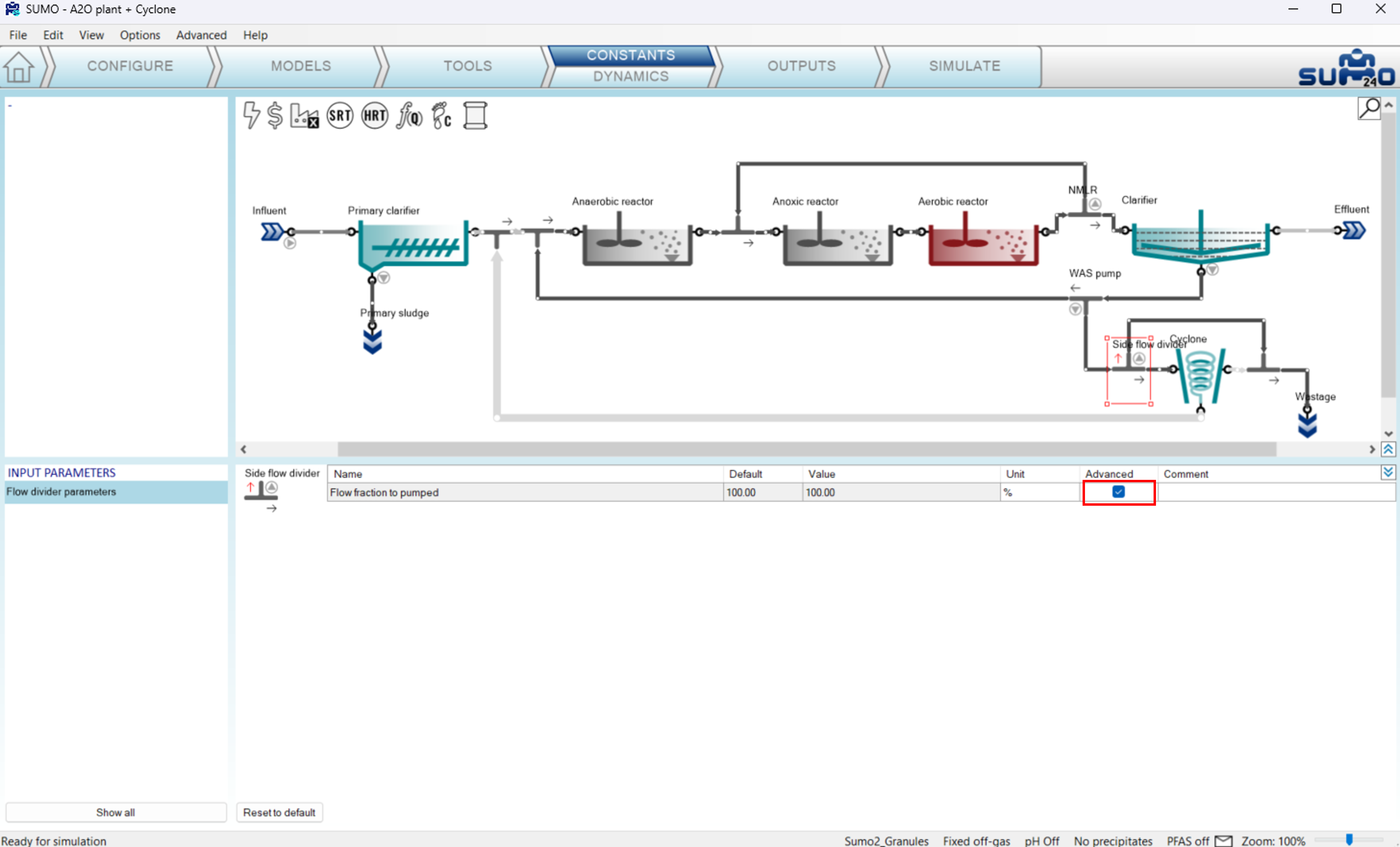Expand the parameter table with double-down chevron

(1388, 472)
